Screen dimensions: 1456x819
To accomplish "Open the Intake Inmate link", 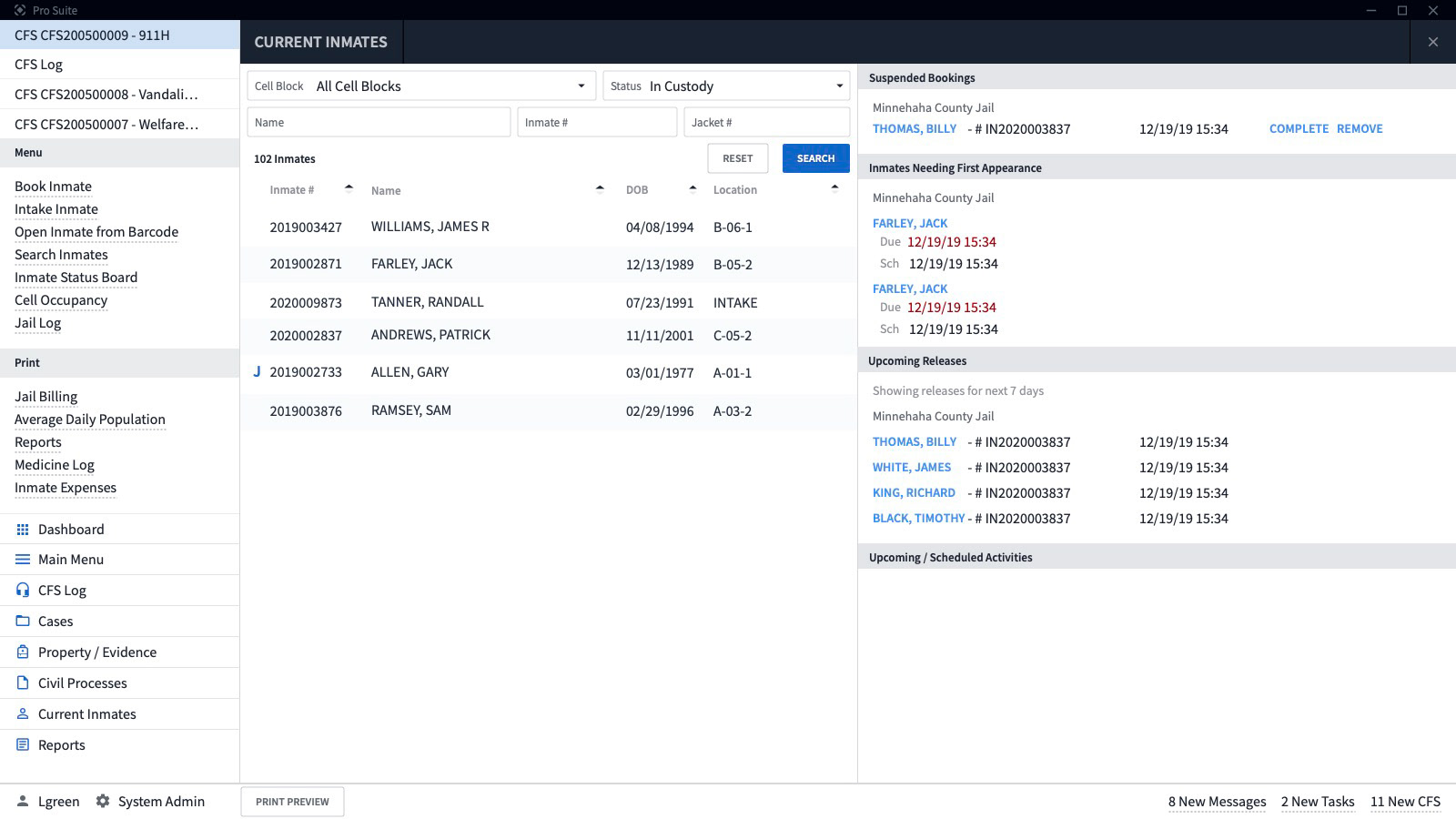I will pos(56,209).
